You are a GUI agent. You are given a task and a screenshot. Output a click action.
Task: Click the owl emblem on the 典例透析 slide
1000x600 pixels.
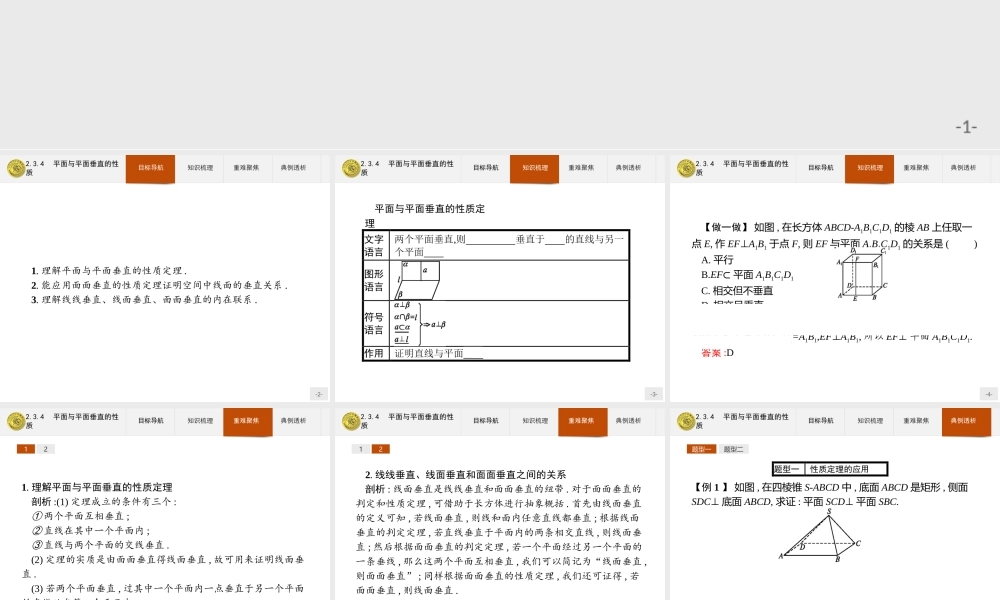click(683, 421)
